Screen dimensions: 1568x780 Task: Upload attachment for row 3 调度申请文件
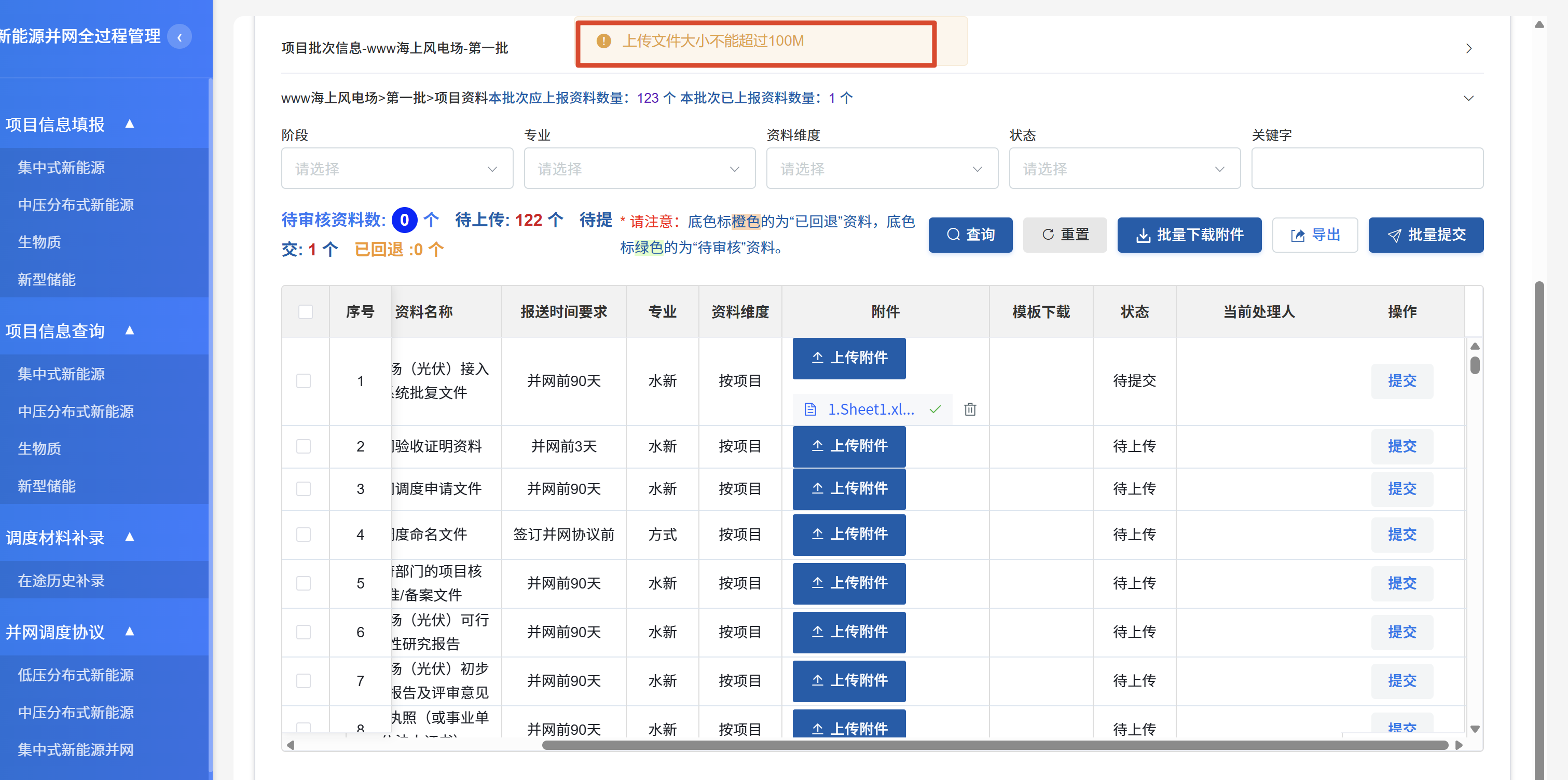click(x=848, y=489)
